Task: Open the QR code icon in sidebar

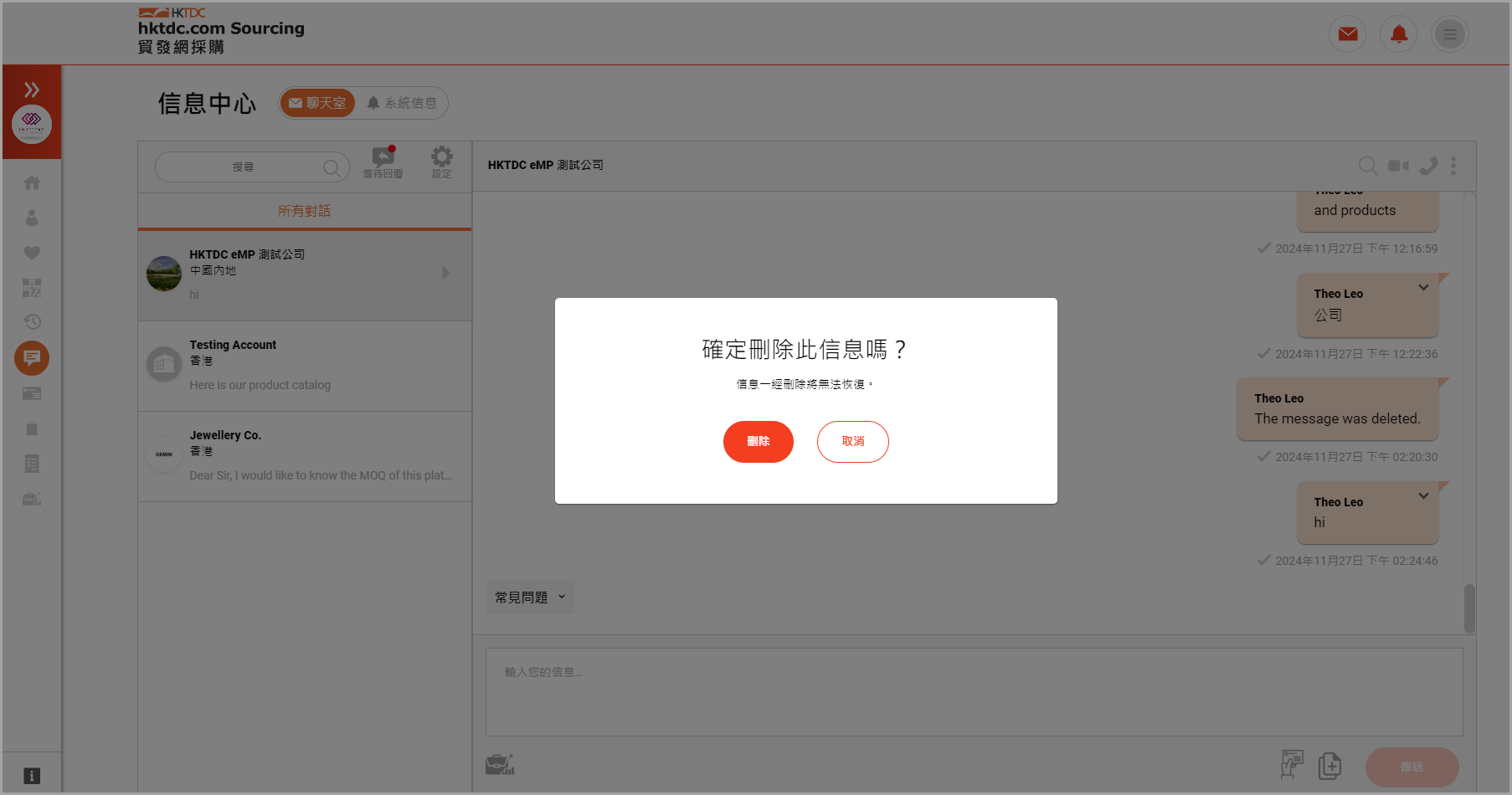Action: point(32,288)
